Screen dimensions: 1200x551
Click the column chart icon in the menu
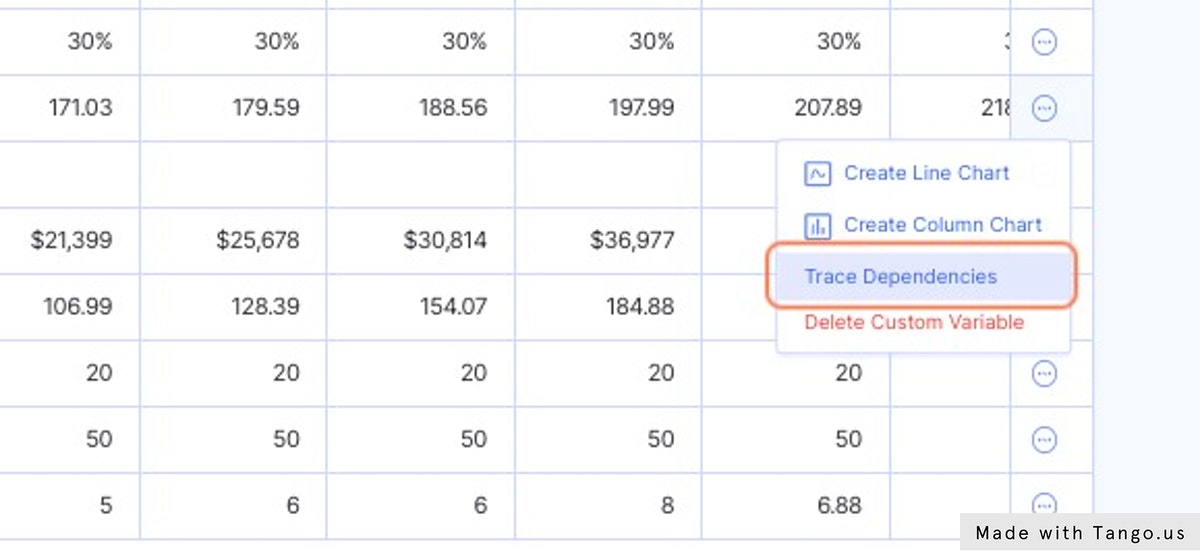(x=817, y=226)
